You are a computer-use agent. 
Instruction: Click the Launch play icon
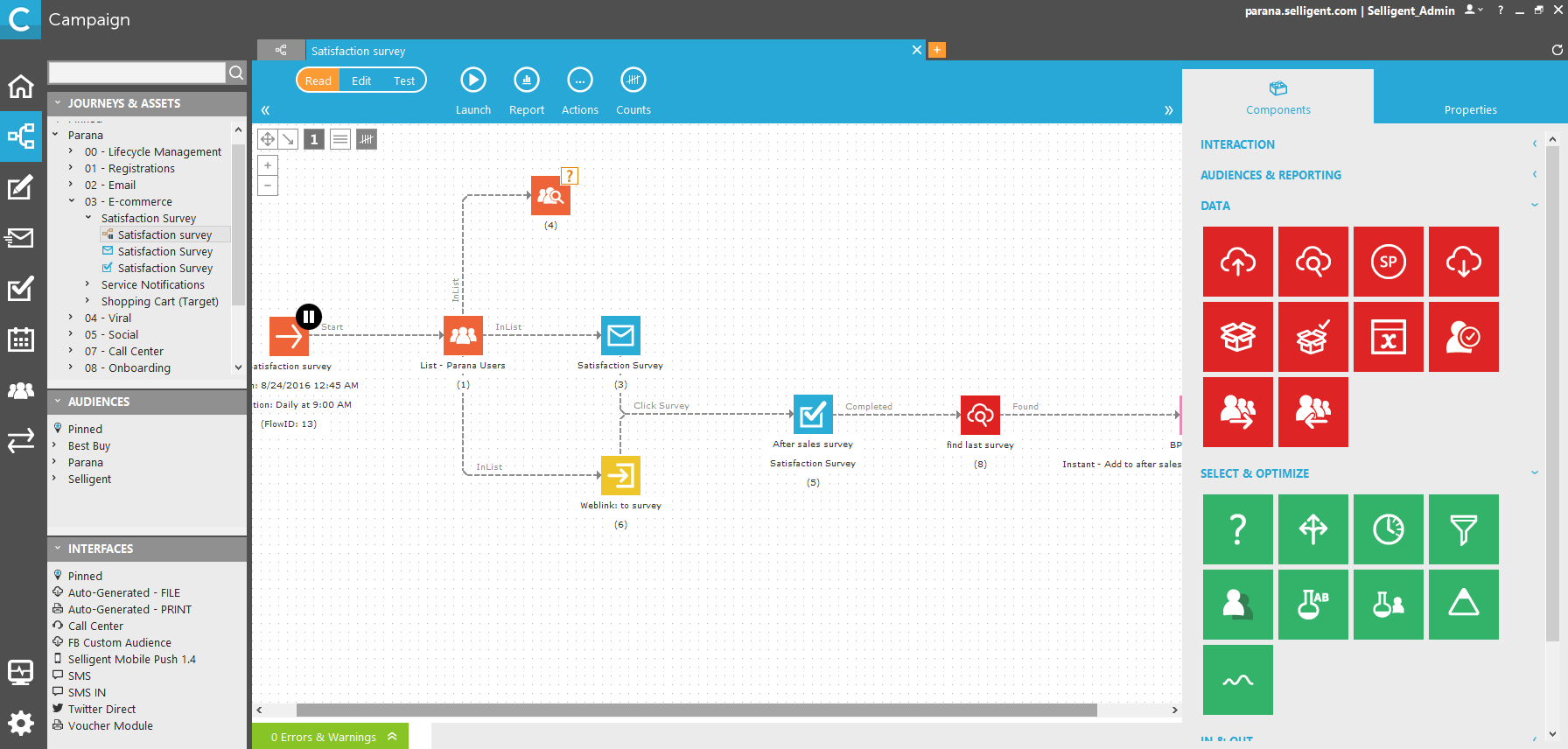pos(472,80)
